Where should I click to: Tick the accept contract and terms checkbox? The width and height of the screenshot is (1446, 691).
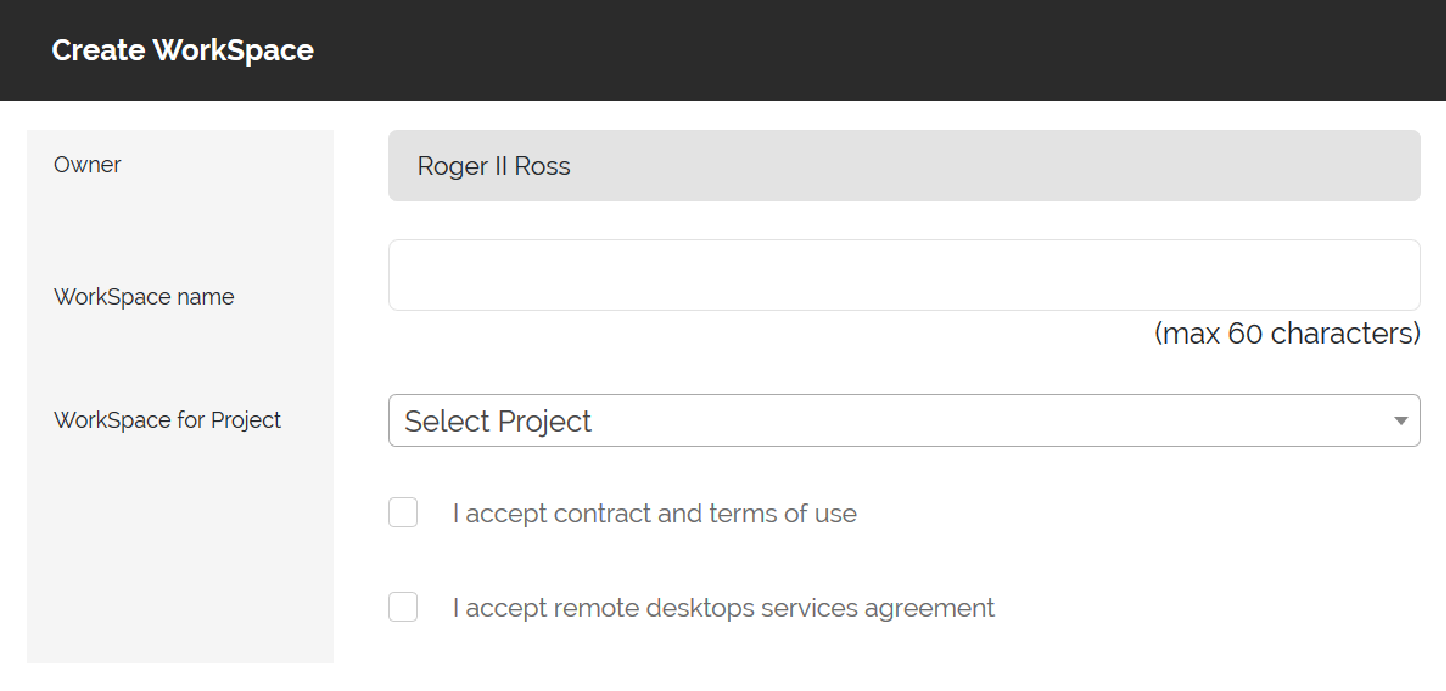click(x=403, y=513)
